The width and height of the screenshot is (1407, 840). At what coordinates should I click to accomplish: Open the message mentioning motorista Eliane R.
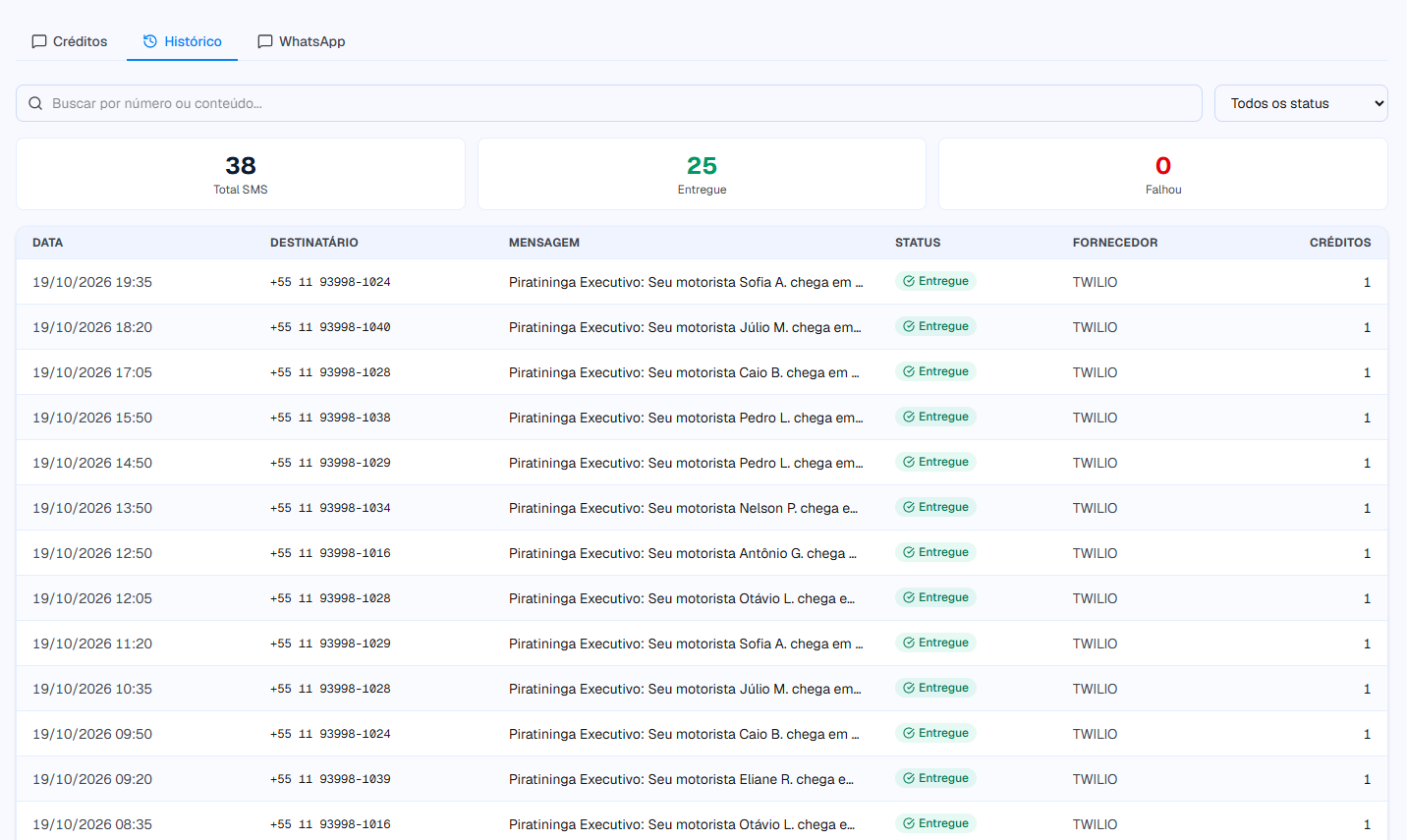(682, 779)
